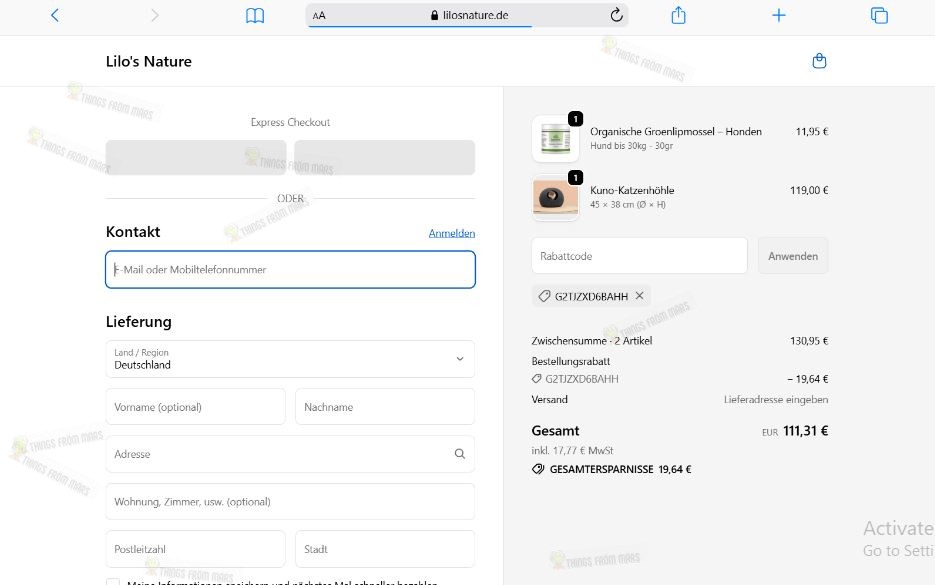
Task: Click the Vorname (optional) field
Action: tap(196, 407)
